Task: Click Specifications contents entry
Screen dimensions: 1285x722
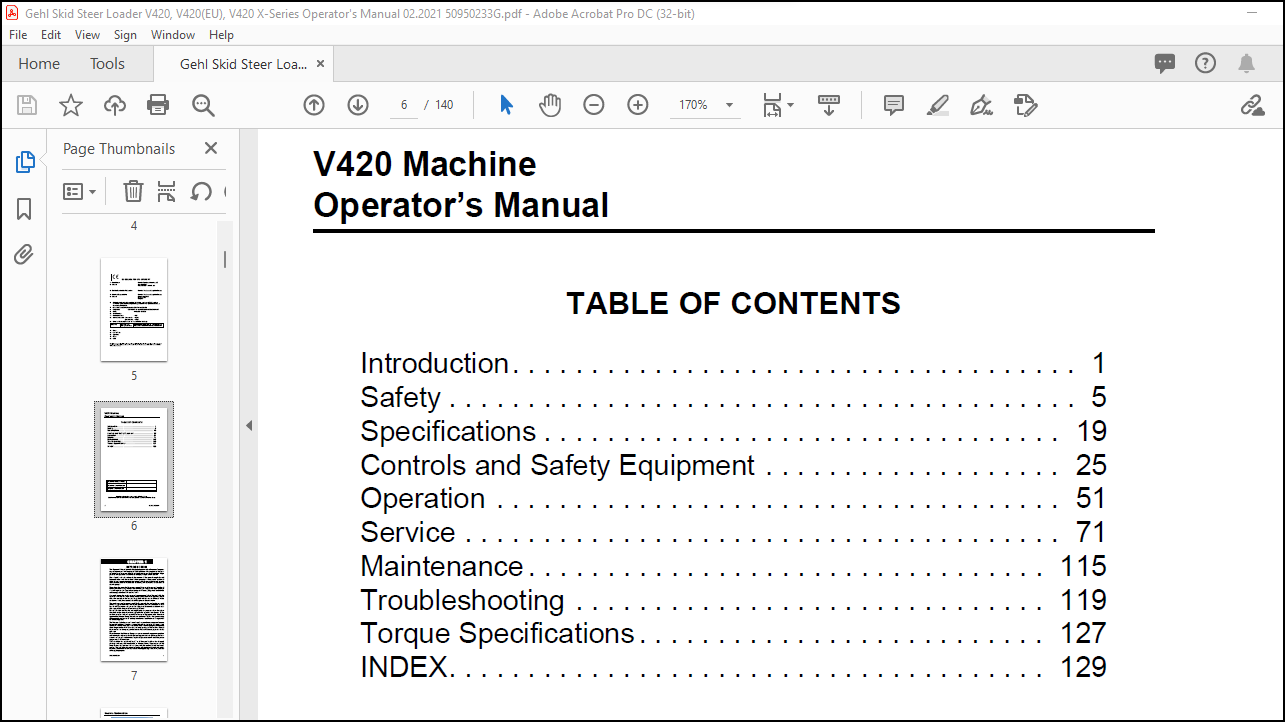Action: click(733, 432)
